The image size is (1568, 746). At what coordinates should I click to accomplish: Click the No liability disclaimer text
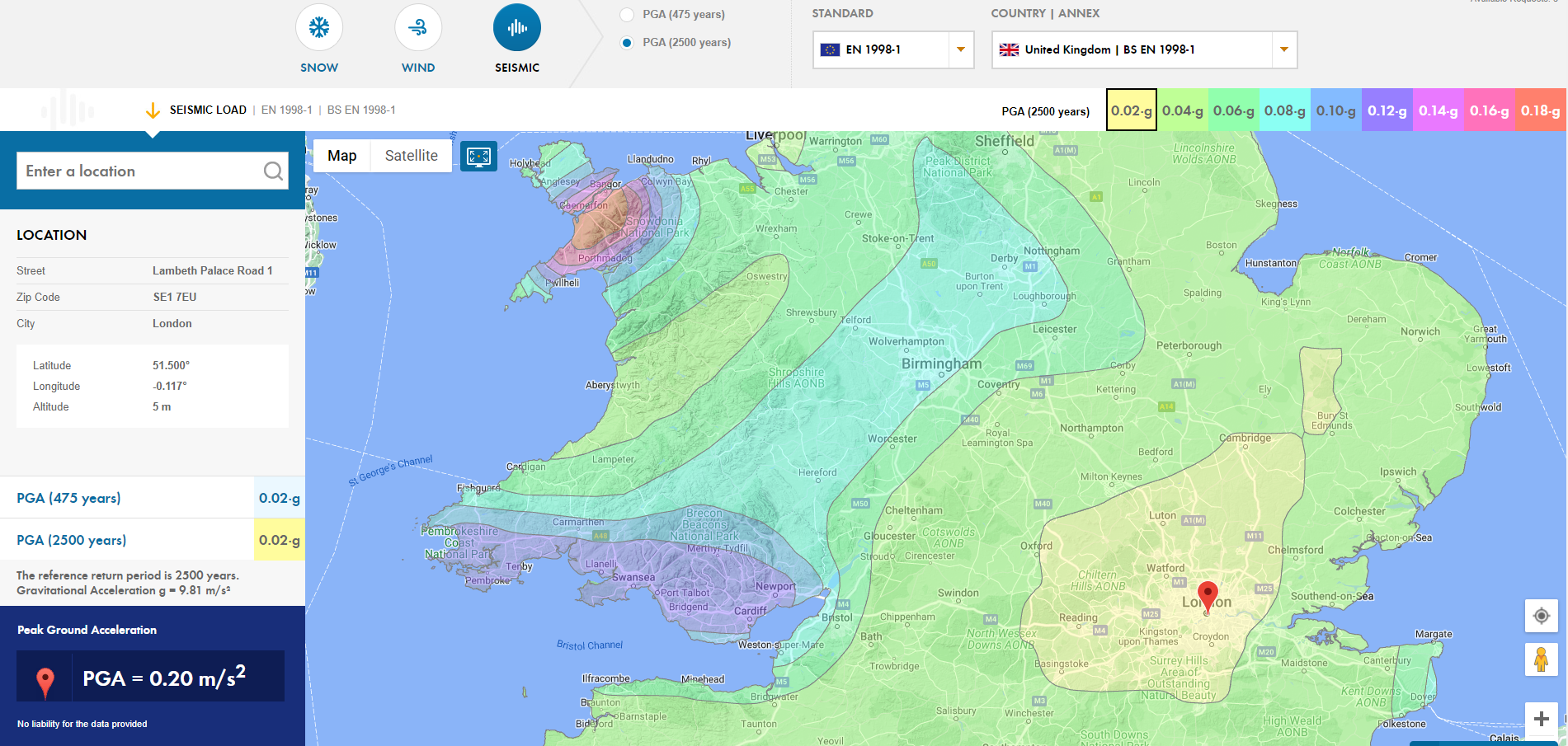(x=82, y=724)
